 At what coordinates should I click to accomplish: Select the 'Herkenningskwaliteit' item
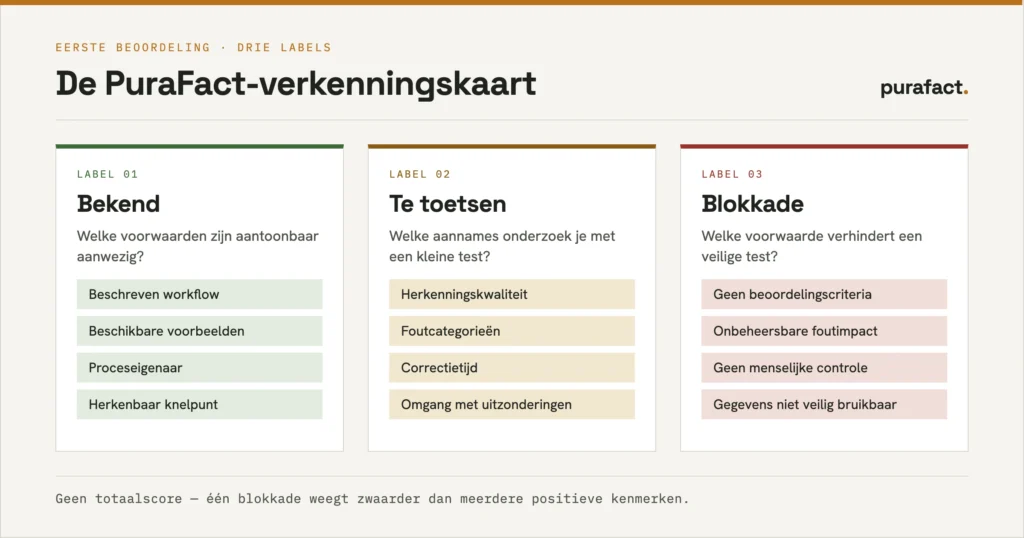[512, 294]
